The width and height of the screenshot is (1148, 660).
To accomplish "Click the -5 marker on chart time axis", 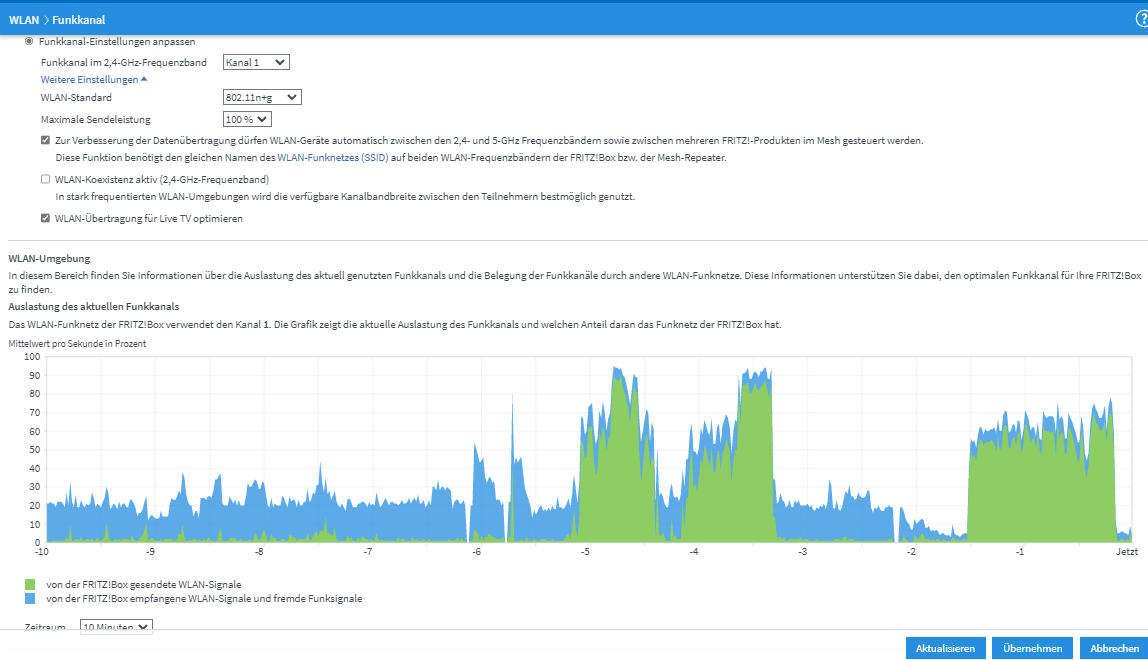I will click(x=585, y=552).
